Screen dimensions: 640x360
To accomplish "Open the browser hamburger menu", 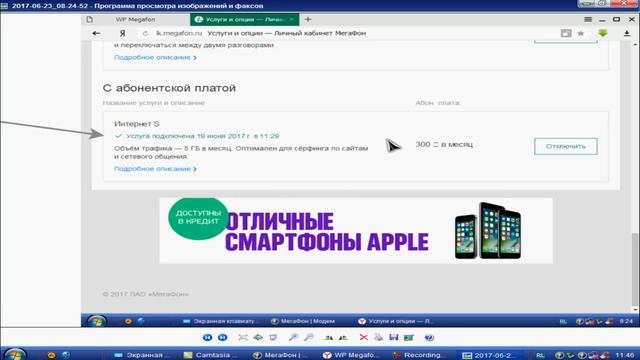I will tap(588, 19).
